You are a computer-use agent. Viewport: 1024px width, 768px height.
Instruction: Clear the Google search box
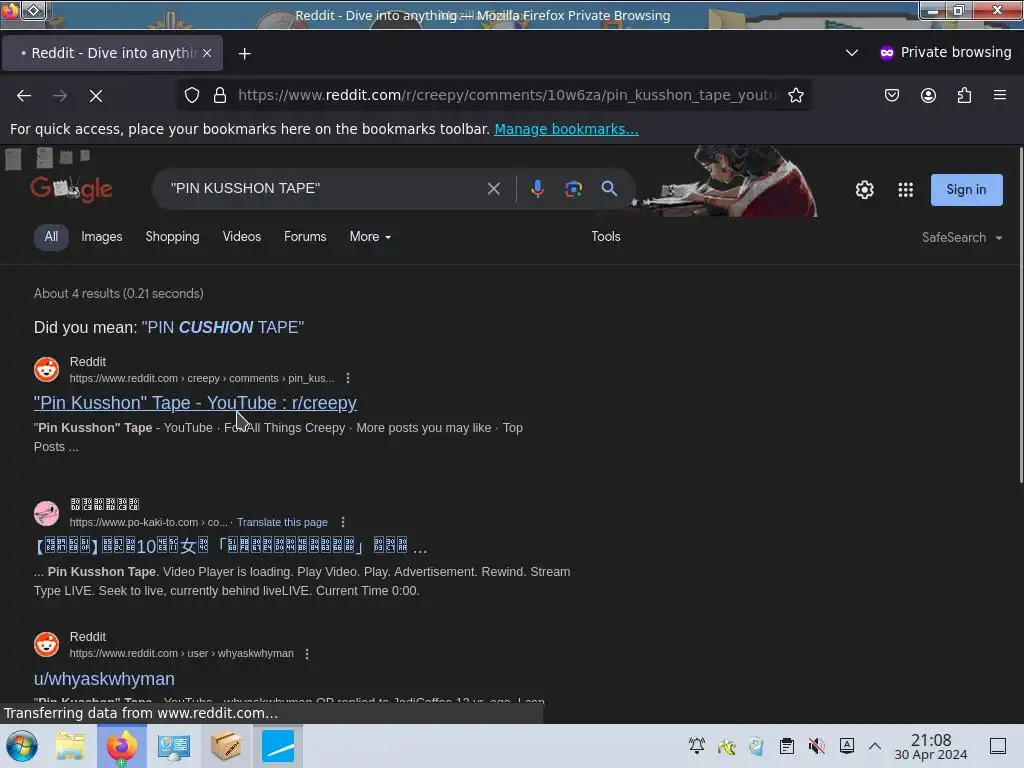click(x=494, y=189)
